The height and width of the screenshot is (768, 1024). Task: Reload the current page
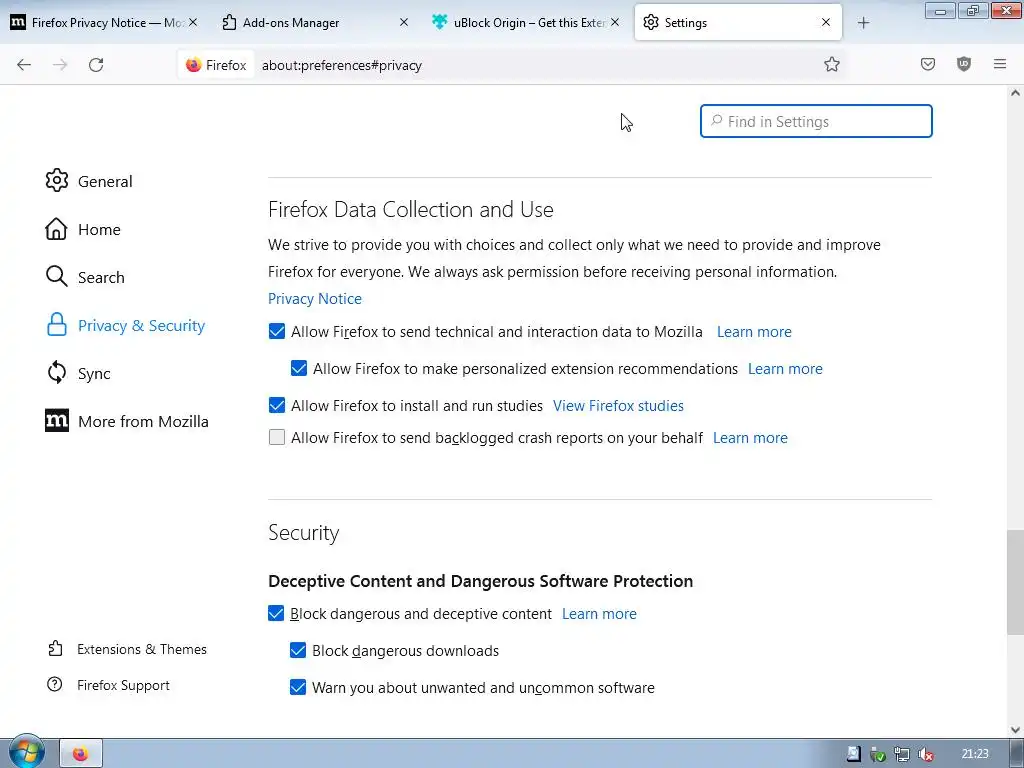[96, 64]
